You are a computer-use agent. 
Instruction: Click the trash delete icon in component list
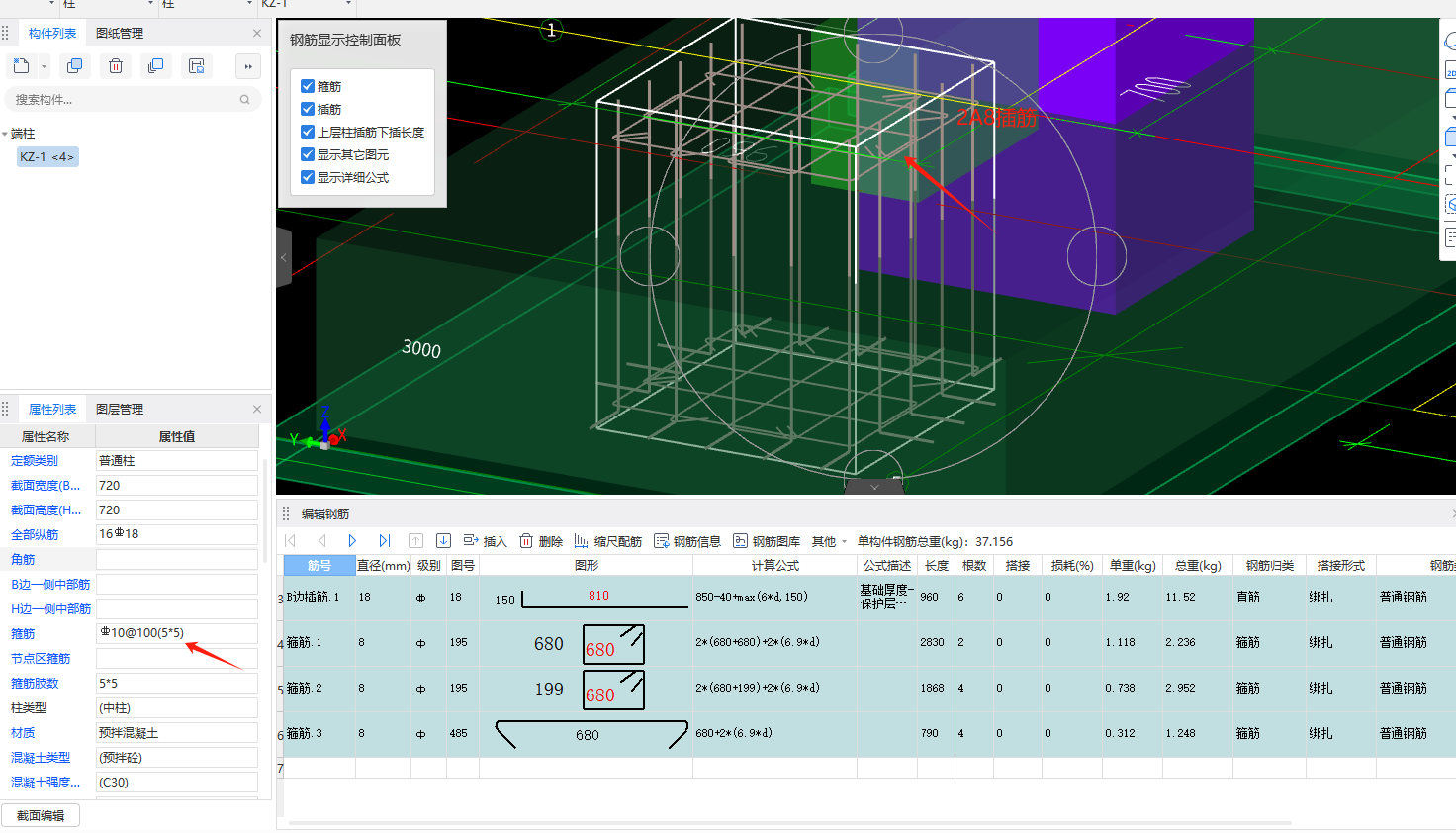click(116, 66)
